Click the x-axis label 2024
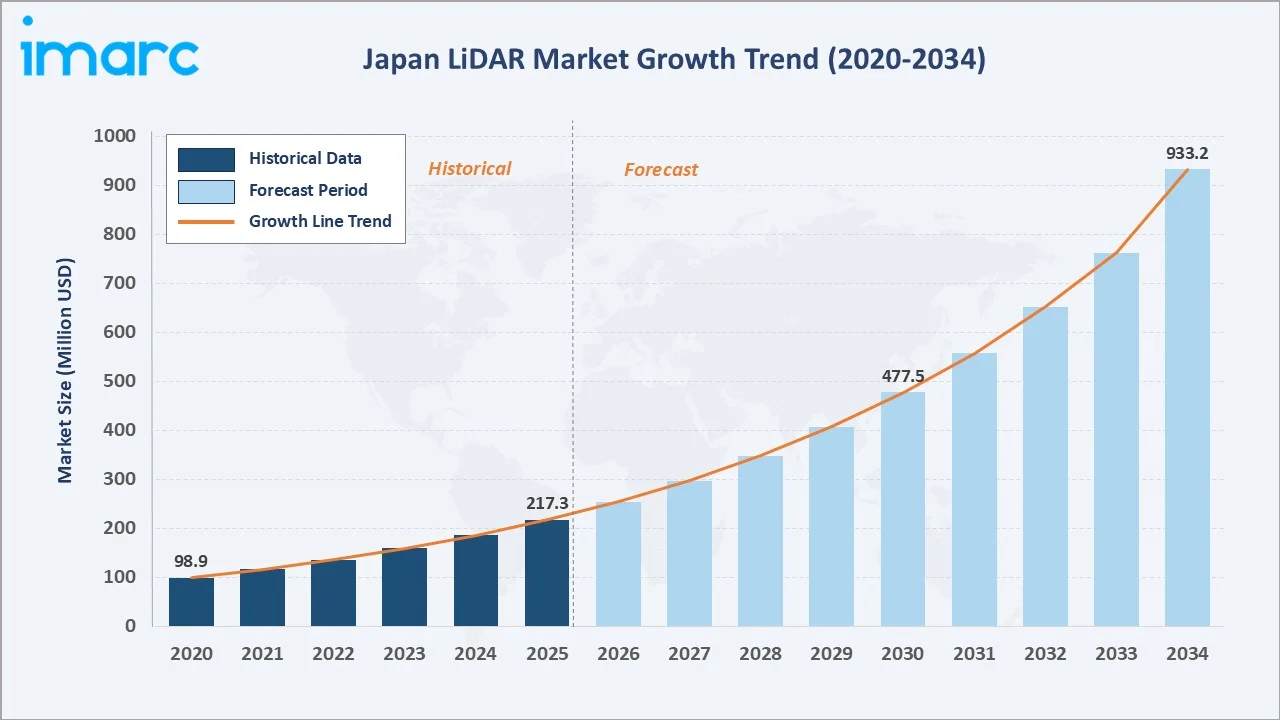Viewport: 1280px width, 720px height. click(476, 654)
